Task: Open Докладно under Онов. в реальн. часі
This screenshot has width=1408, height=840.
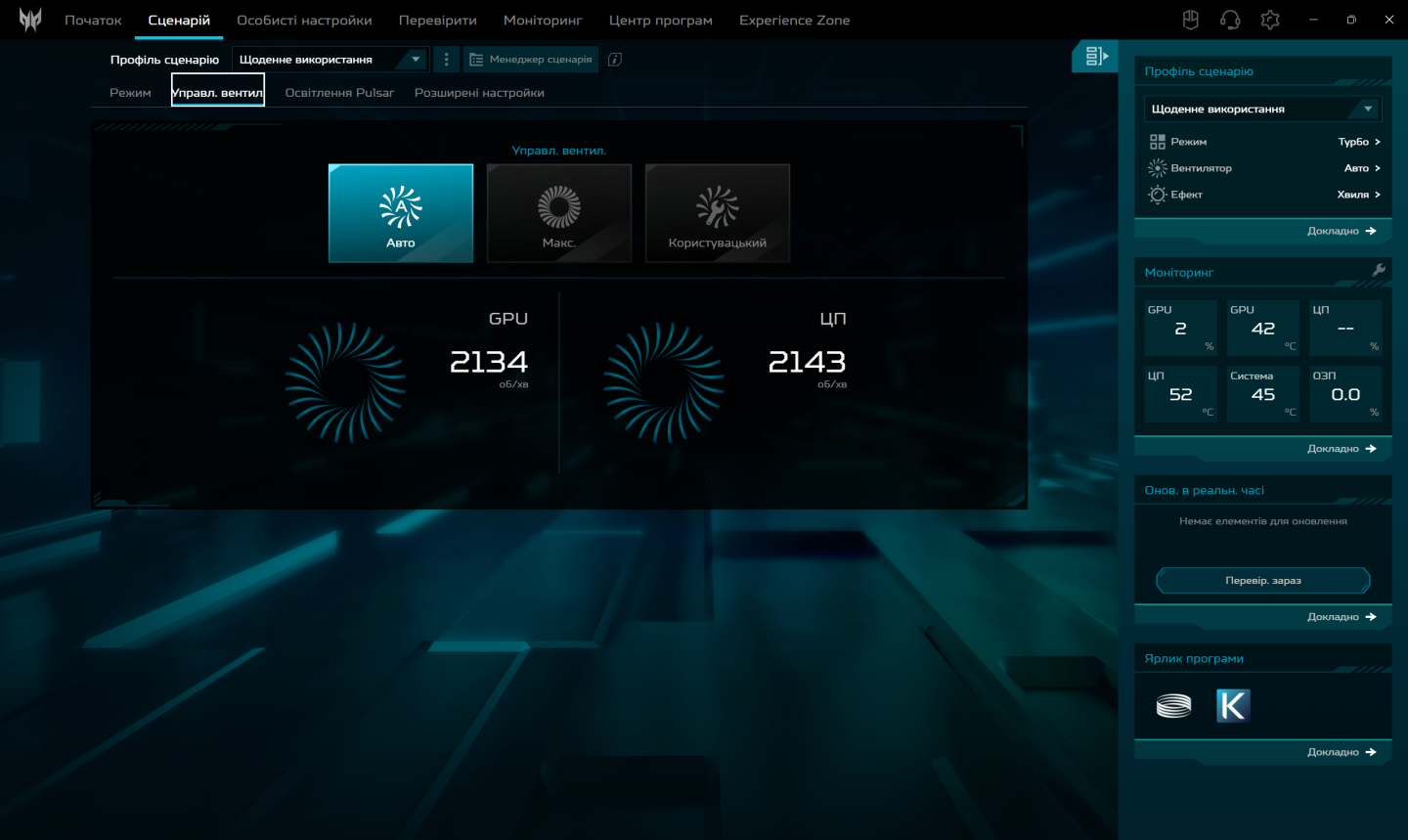Action: (x=1342, y=617)
